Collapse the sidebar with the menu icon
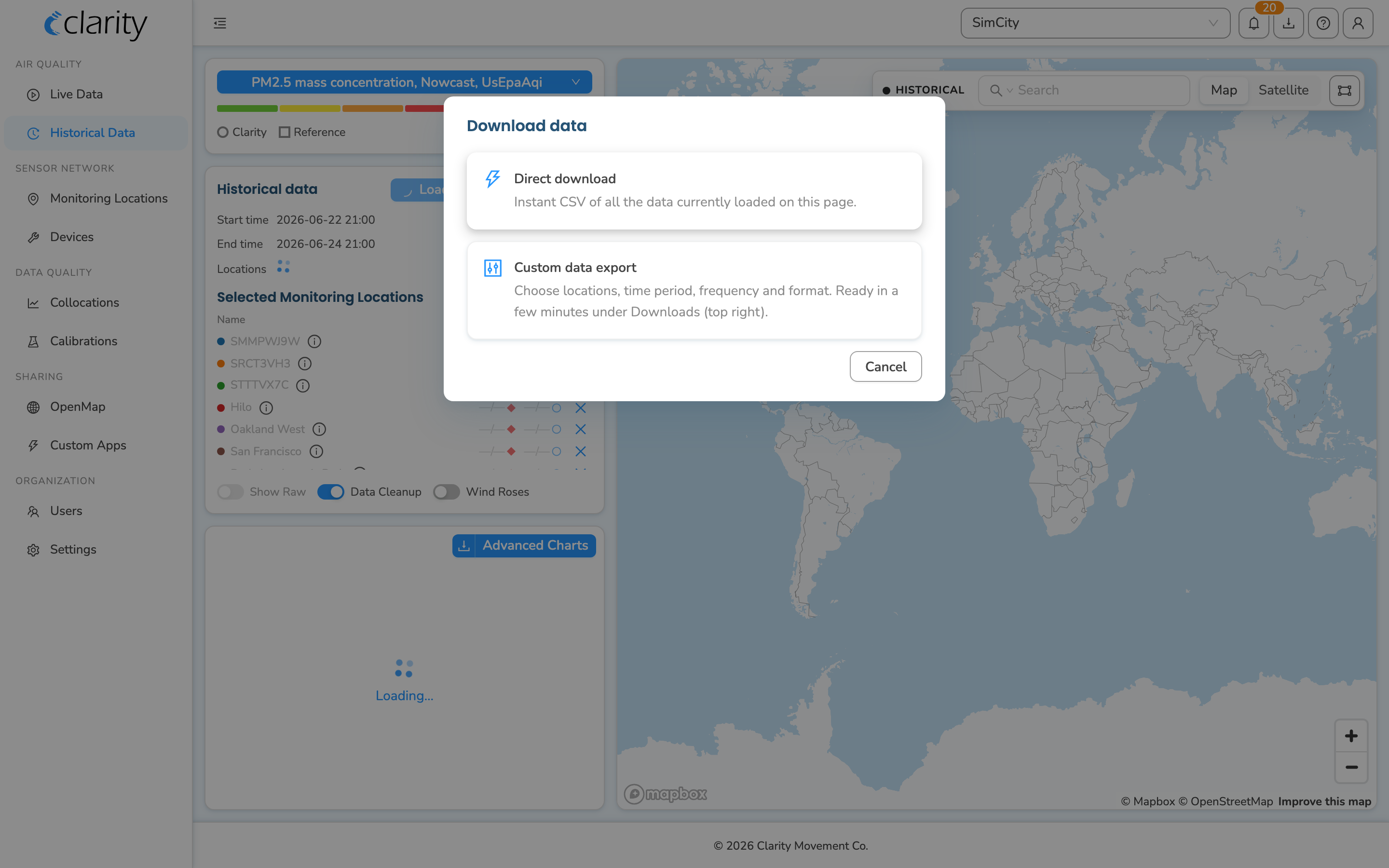Viewport: 1389px width, 868px height. [x=220, y=23]
